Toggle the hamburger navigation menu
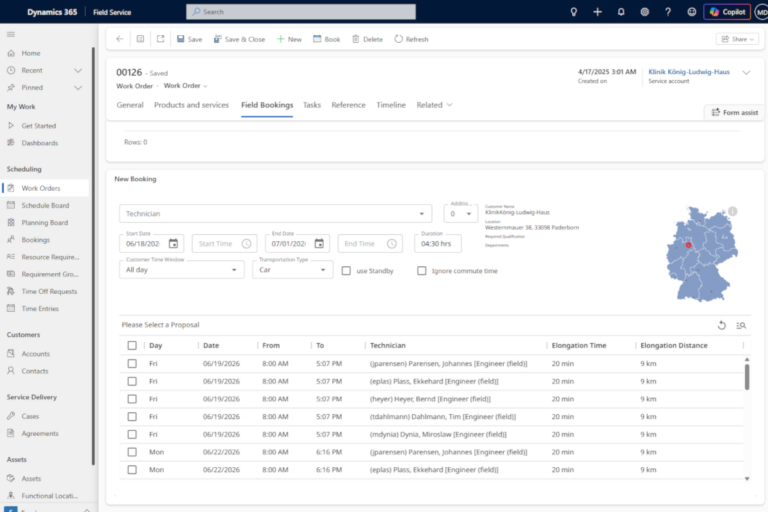Image resolution: width=768 pixels, height=512 pixels. tap(11, 34)
